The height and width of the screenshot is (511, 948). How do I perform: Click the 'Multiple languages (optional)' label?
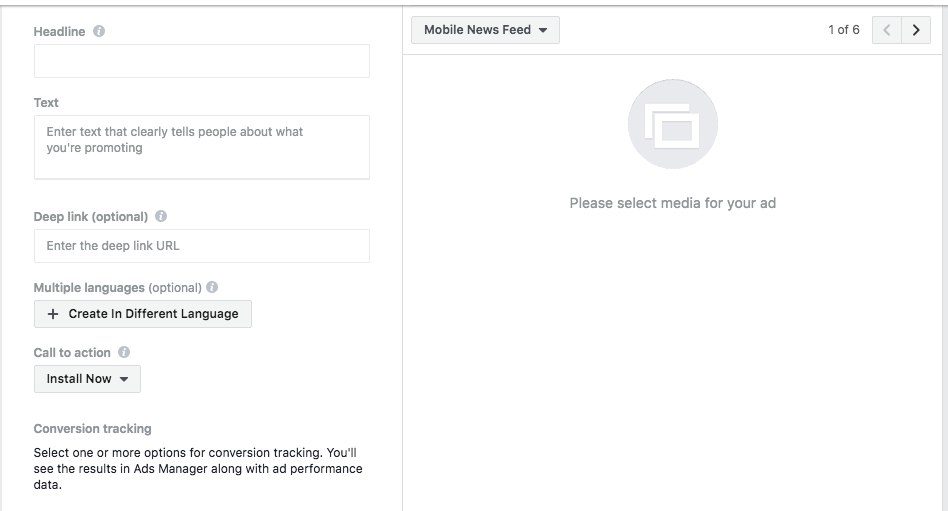[x=118, y=288]
